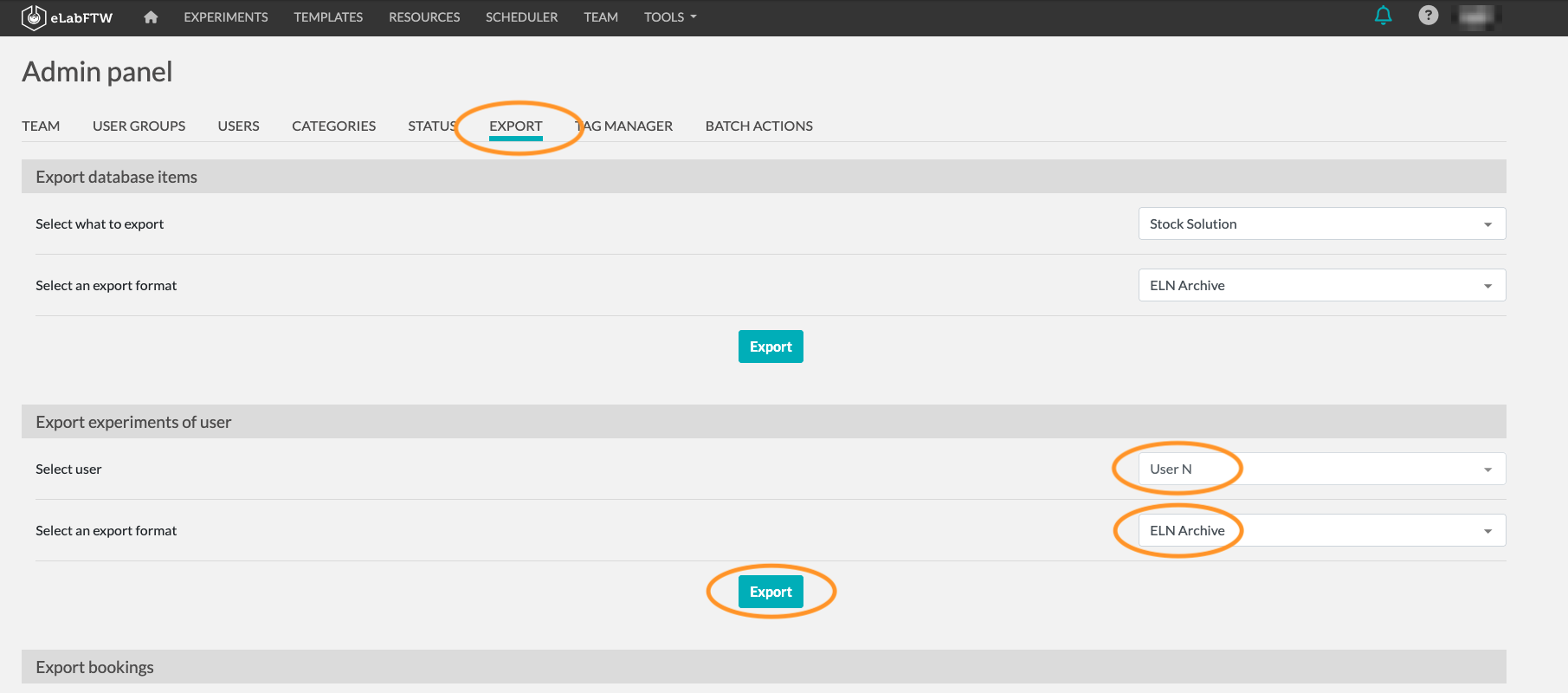Switch to the Users tab
1568x693 pixels.
coord(238,126)
